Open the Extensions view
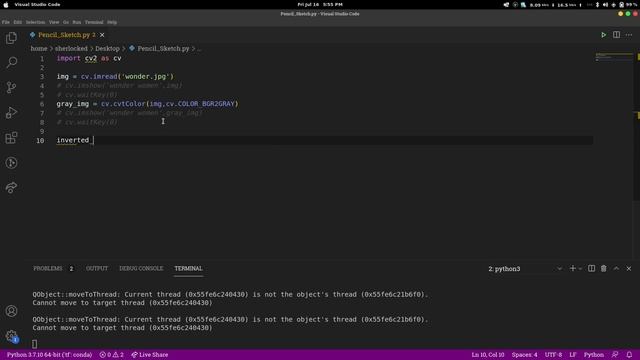 [11, 138]
